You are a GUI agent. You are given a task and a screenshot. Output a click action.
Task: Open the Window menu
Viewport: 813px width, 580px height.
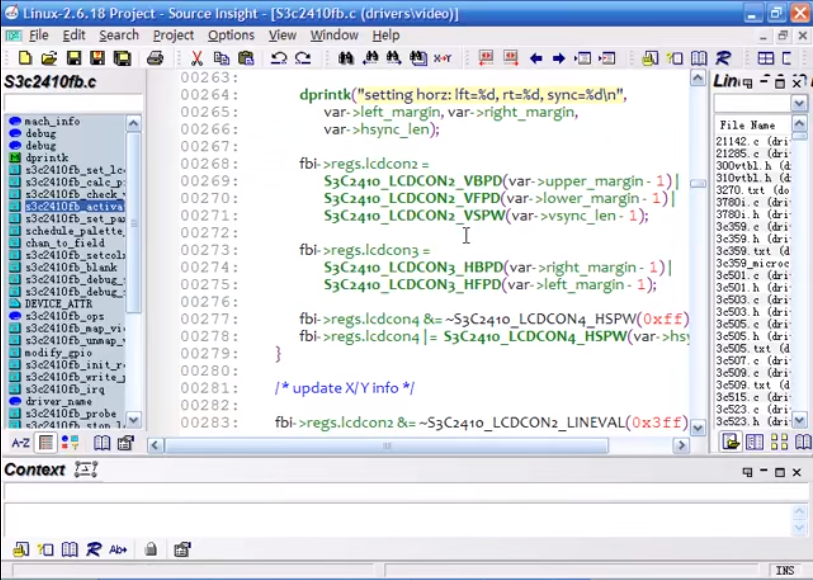(334, 35)
